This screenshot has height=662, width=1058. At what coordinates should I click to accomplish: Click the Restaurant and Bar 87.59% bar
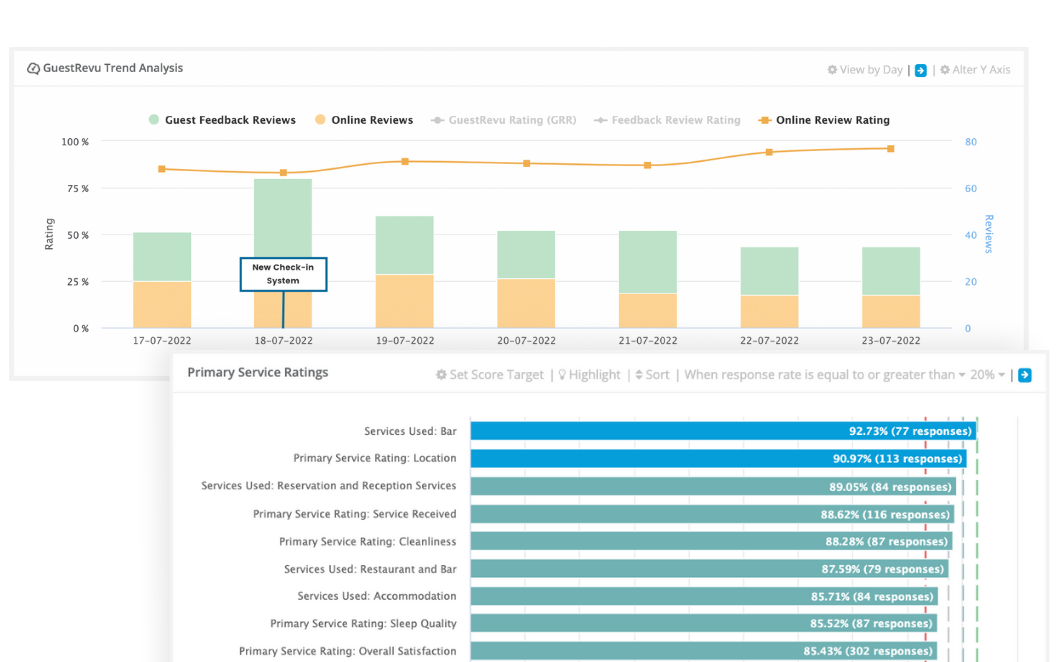point(709,569)
